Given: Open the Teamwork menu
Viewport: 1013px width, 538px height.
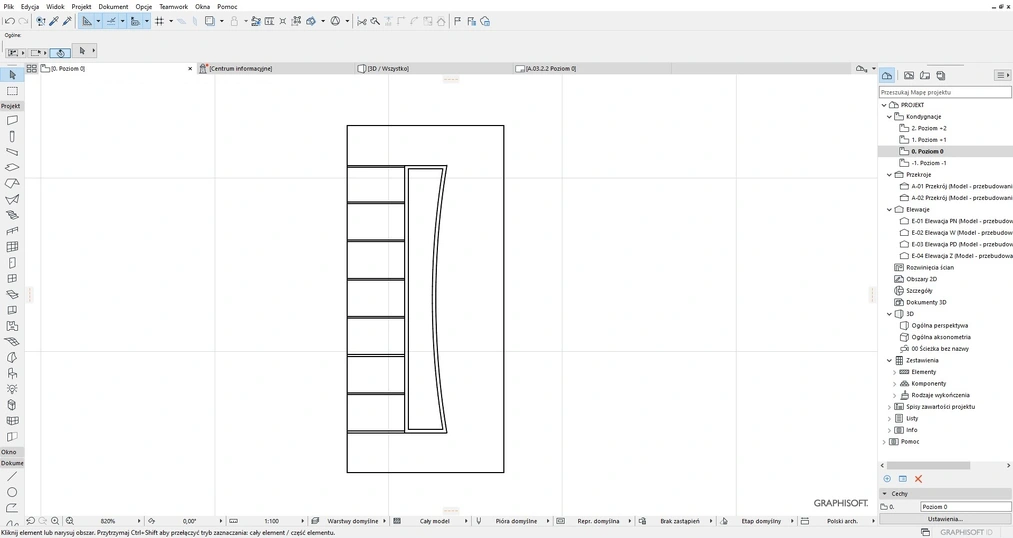Looking at the screenshot, I should pyautogui.click(x=174, y=6).
